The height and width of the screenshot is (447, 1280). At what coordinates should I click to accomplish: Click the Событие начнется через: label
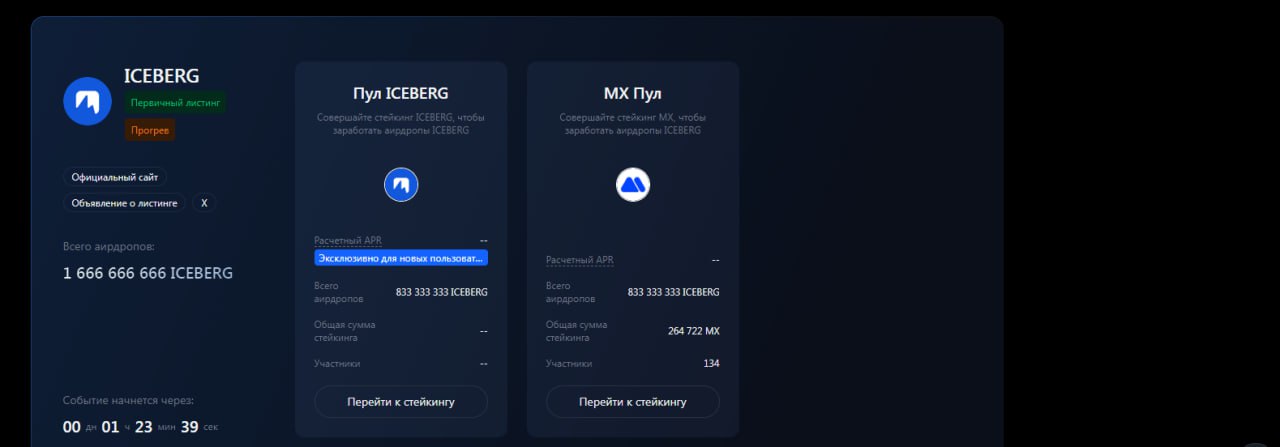click(128, 400)
